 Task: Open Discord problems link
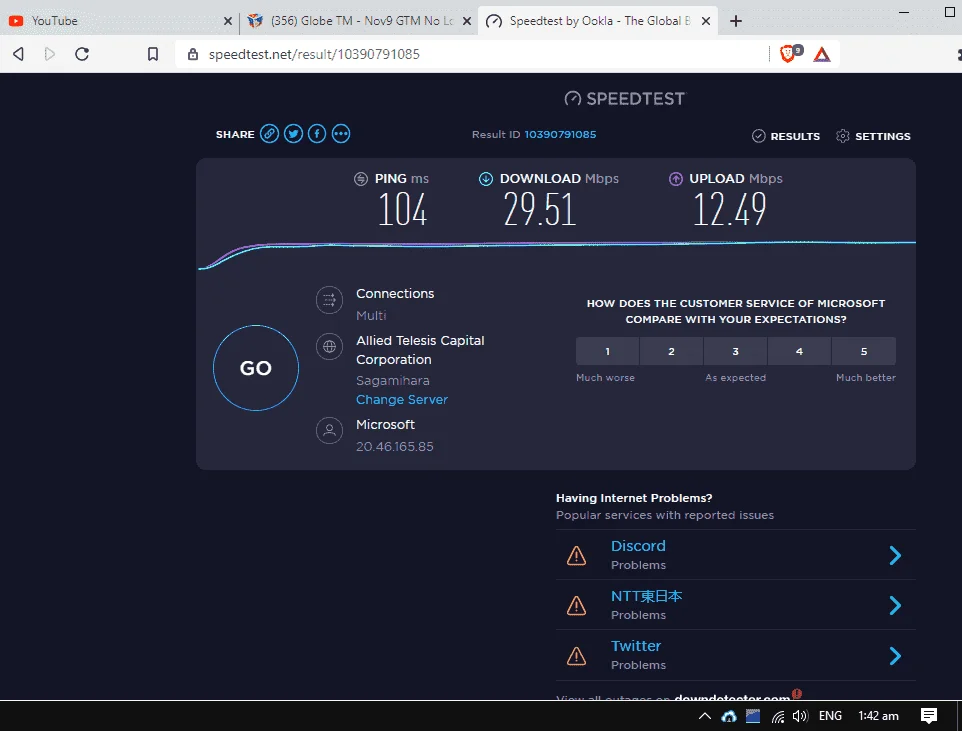click(638, 546)
